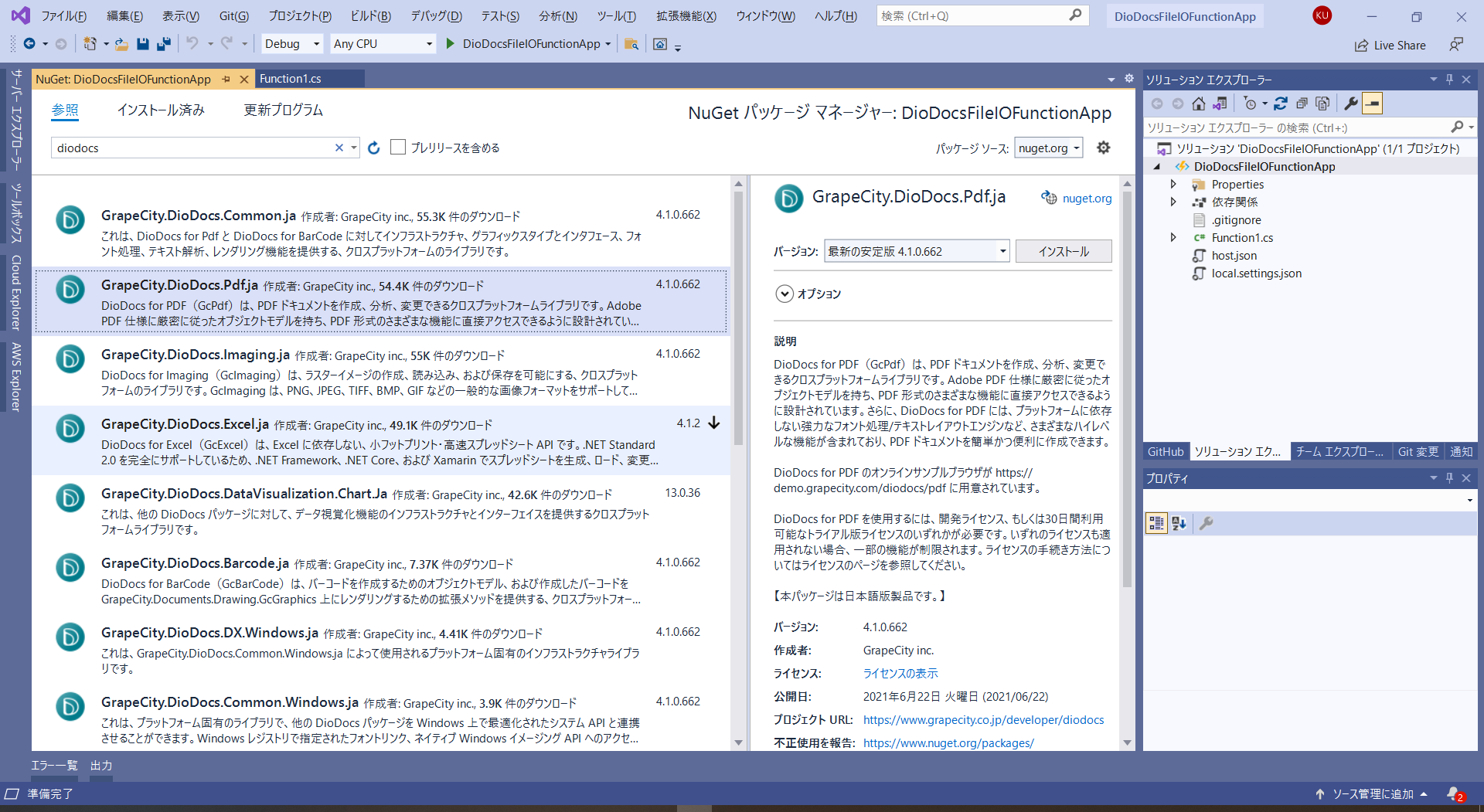Click the Show All Files icon
The height and width of the screenshot is (812, 1484).
point(1322,104)
